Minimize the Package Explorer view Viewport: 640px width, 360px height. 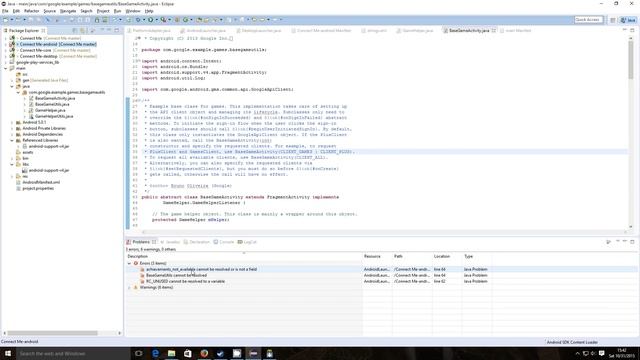[109, 30]
